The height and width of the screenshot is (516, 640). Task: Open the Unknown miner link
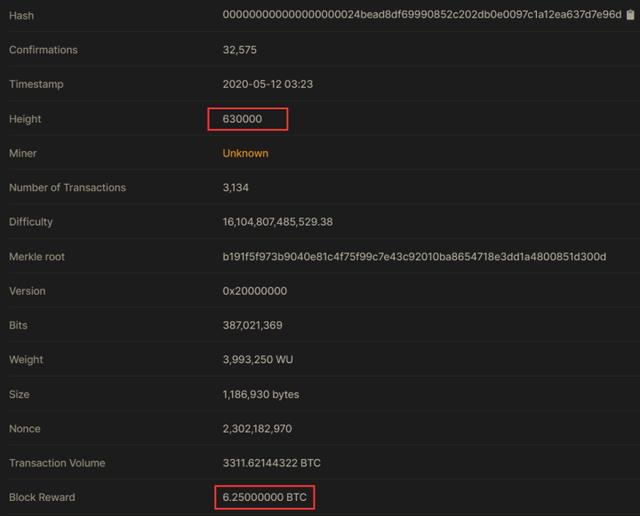pos(245,153)
